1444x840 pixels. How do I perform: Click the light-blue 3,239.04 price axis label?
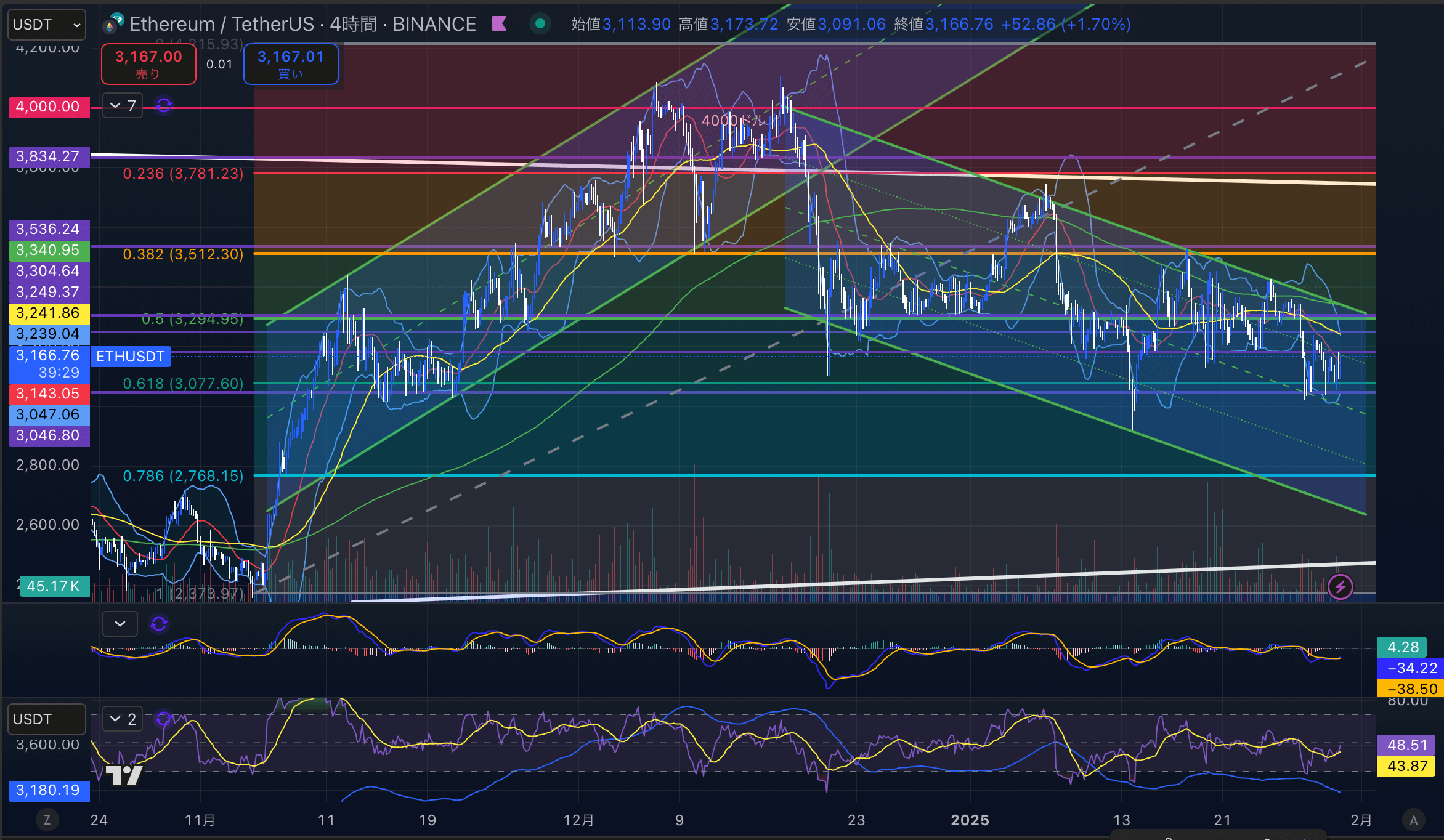[x=48, y=334]
